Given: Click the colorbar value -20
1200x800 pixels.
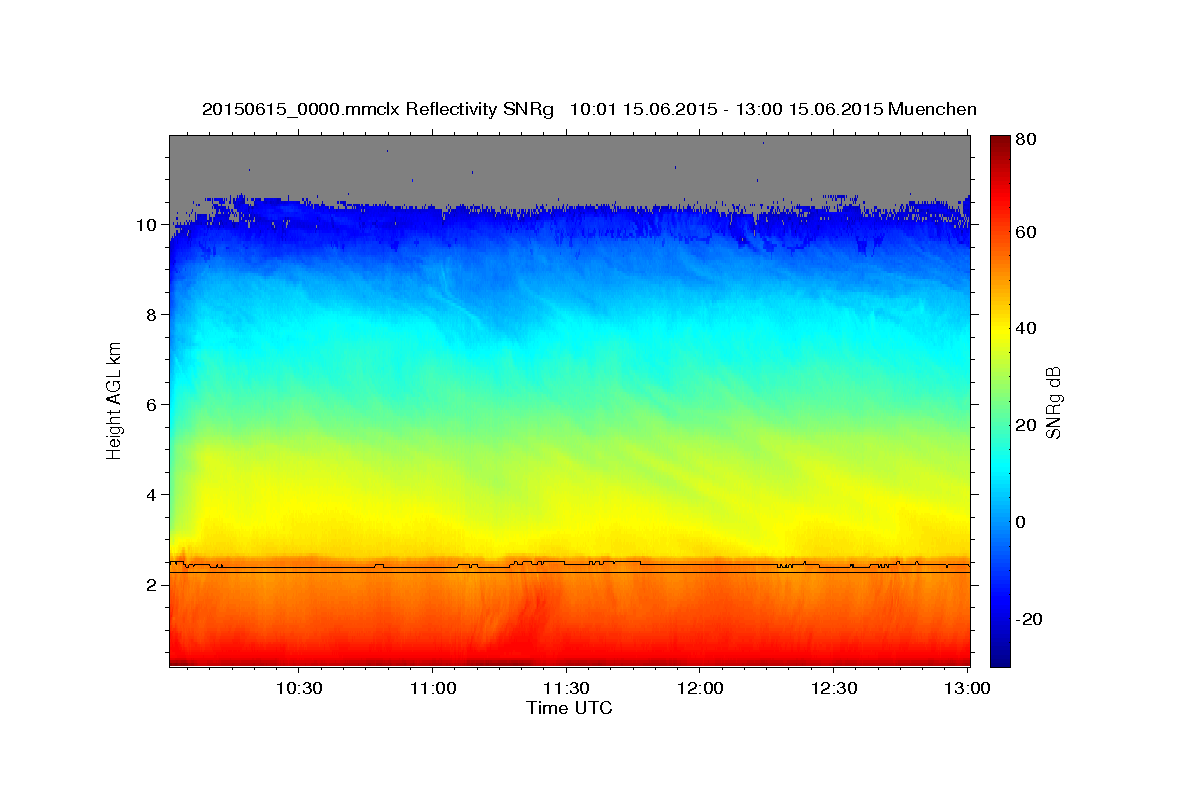Looking at the screenshot, I should point(1028,619).
